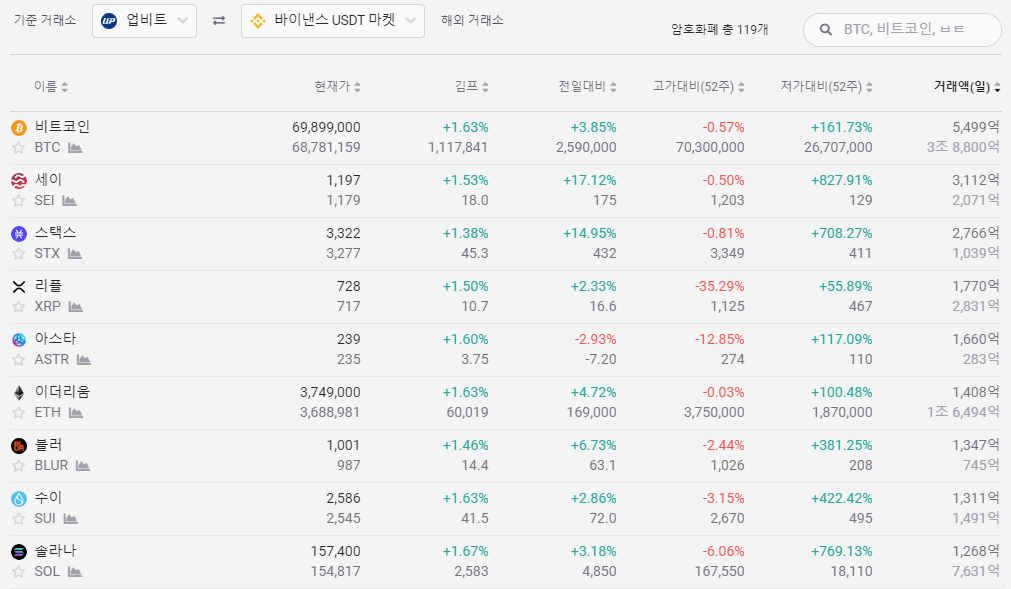This screenshot has height=589, width=1011.
Task: Toggle favorite star for XRP
Action: pyautogui.click(x=19, y=307)
